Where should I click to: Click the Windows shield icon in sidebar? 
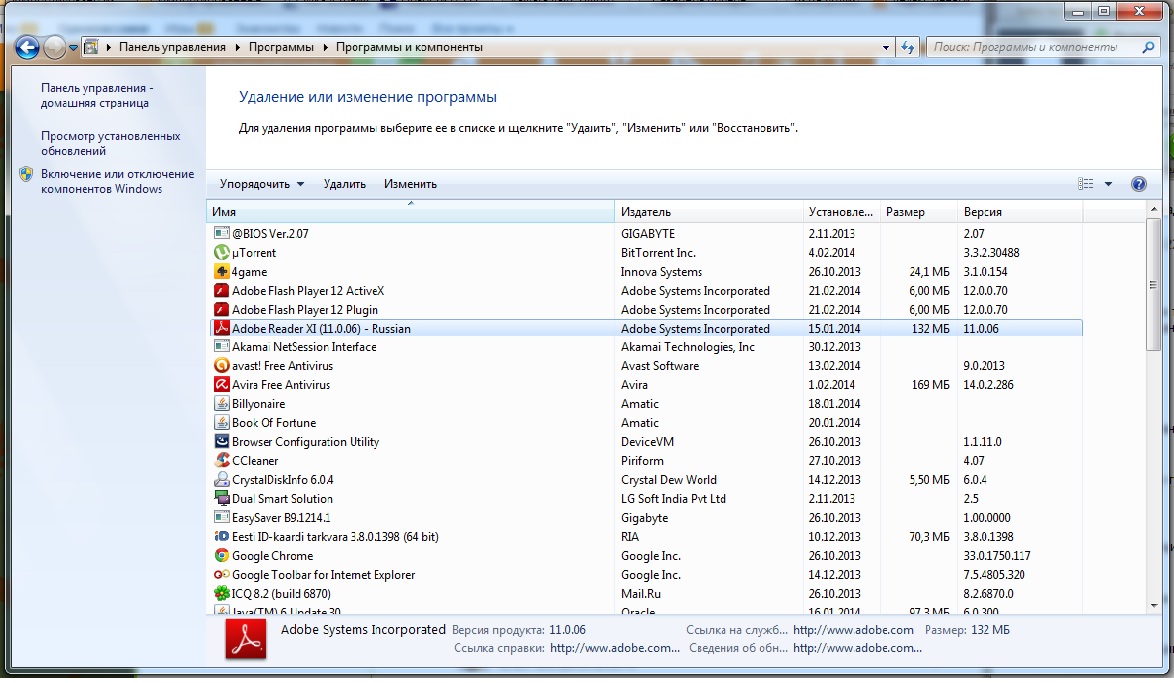pos(26,174)
